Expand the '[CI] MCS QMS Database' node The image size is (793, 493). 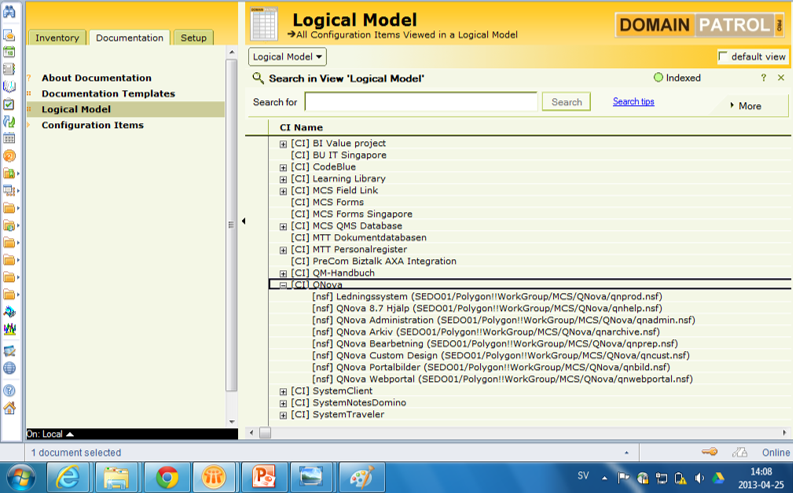(283, 227)
